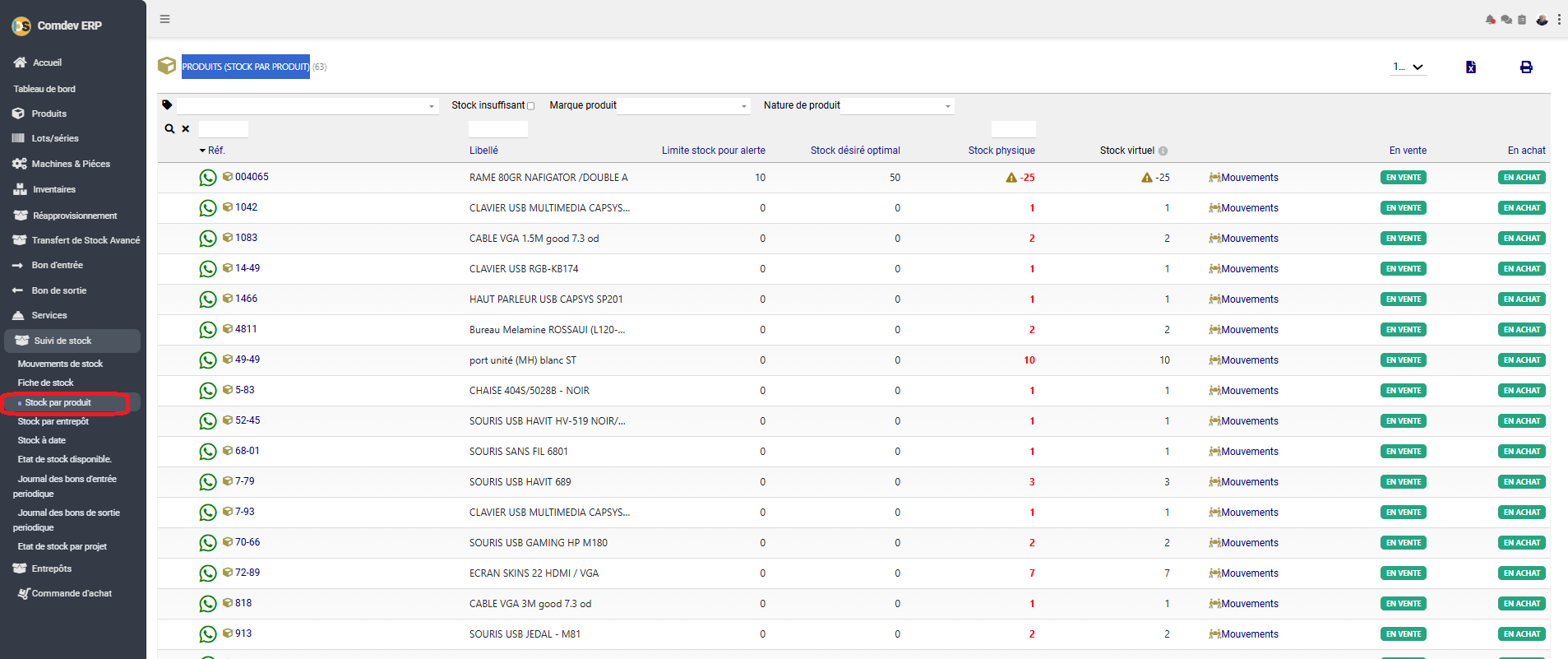The width and height of the screenshot is (1568, 659).
Task: Click the WhatsApp icon for product 4811
Action: click(x=208, y=330)
